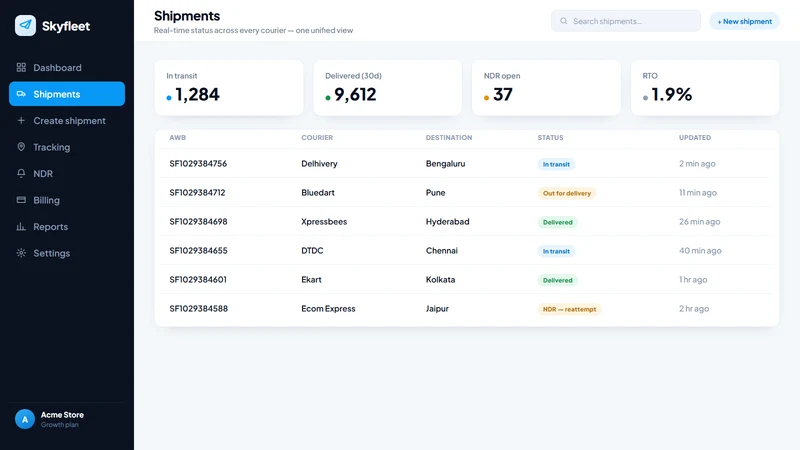
Task: Click the Xpressbees courier cell
Action: pos(324,222)
